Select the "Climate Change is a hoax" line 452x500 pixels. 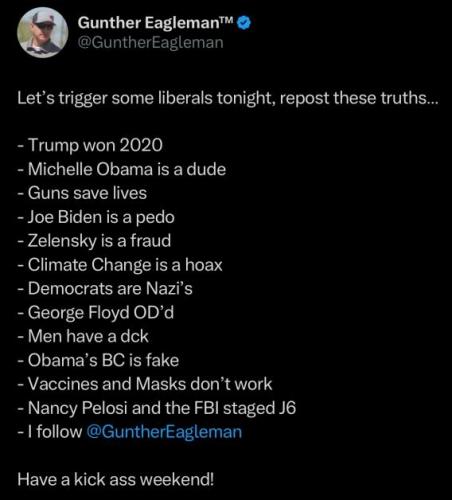click(x=120, y=265)
